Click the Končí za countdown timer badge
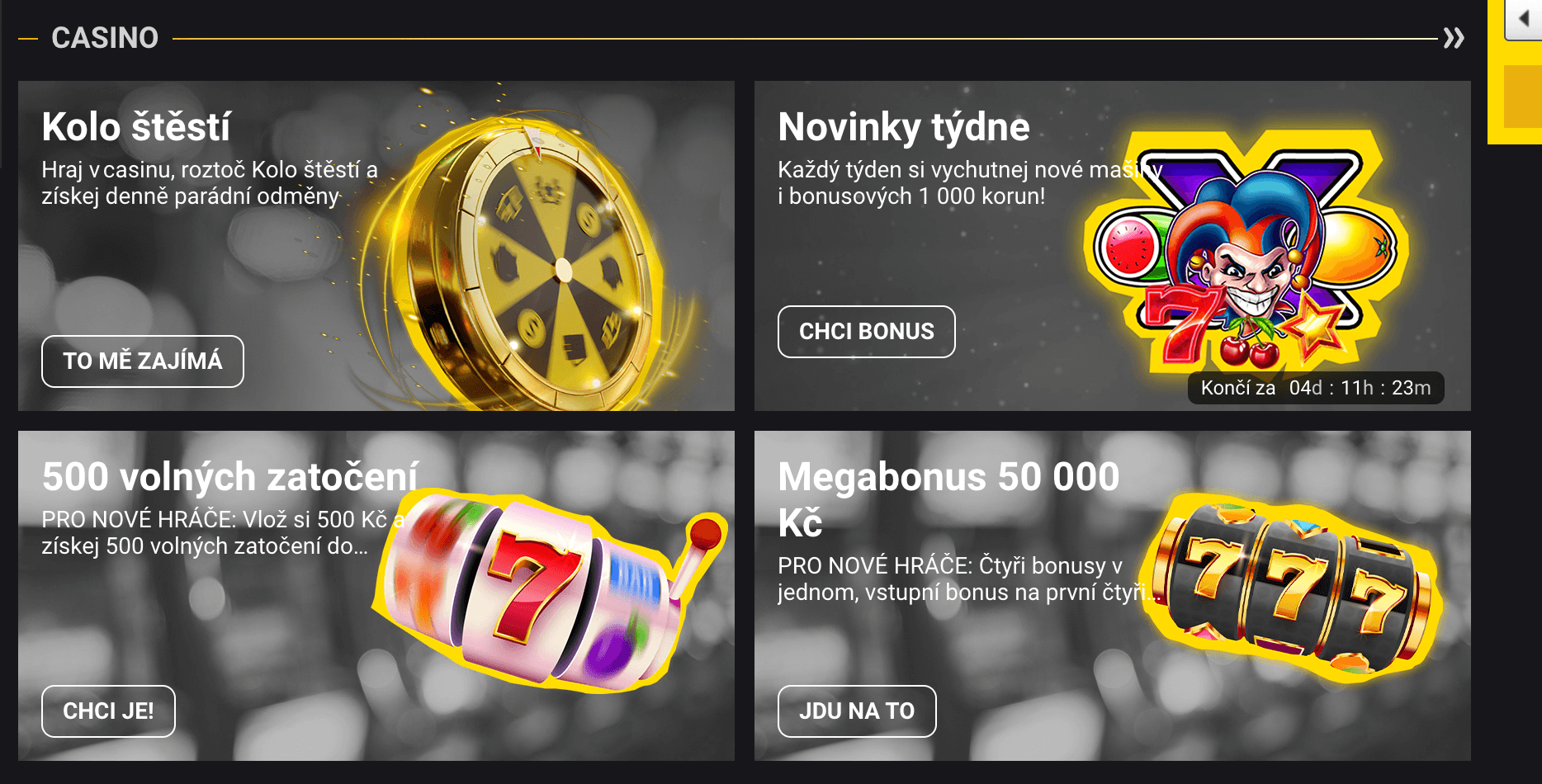The image size is (1542, 784). (x=1316, y=388)
